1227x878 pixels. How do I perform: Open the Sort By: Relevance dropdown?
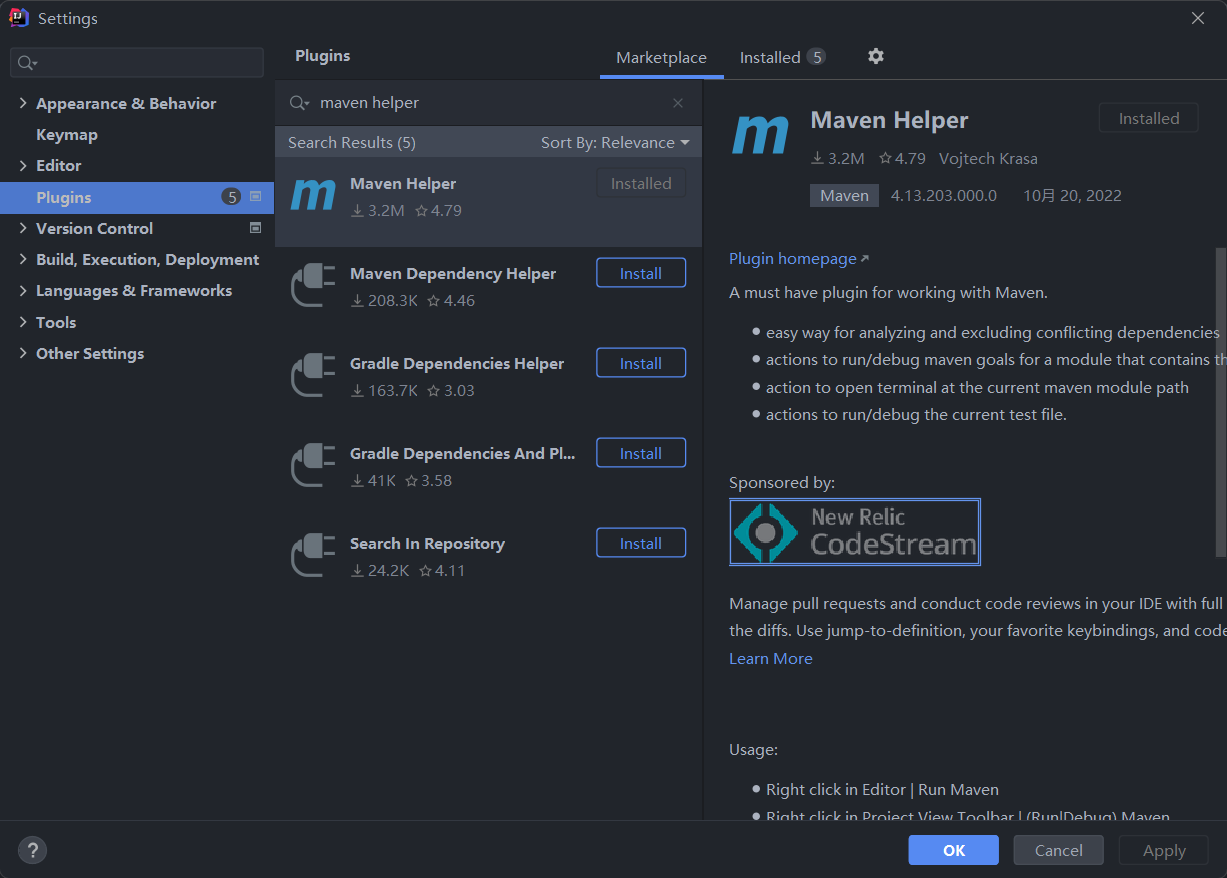tap(615, 142)
